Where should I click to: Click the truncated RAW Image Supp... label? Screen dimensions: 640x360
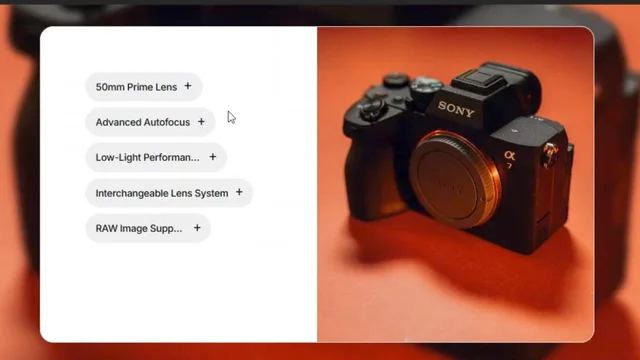(139, 229)
